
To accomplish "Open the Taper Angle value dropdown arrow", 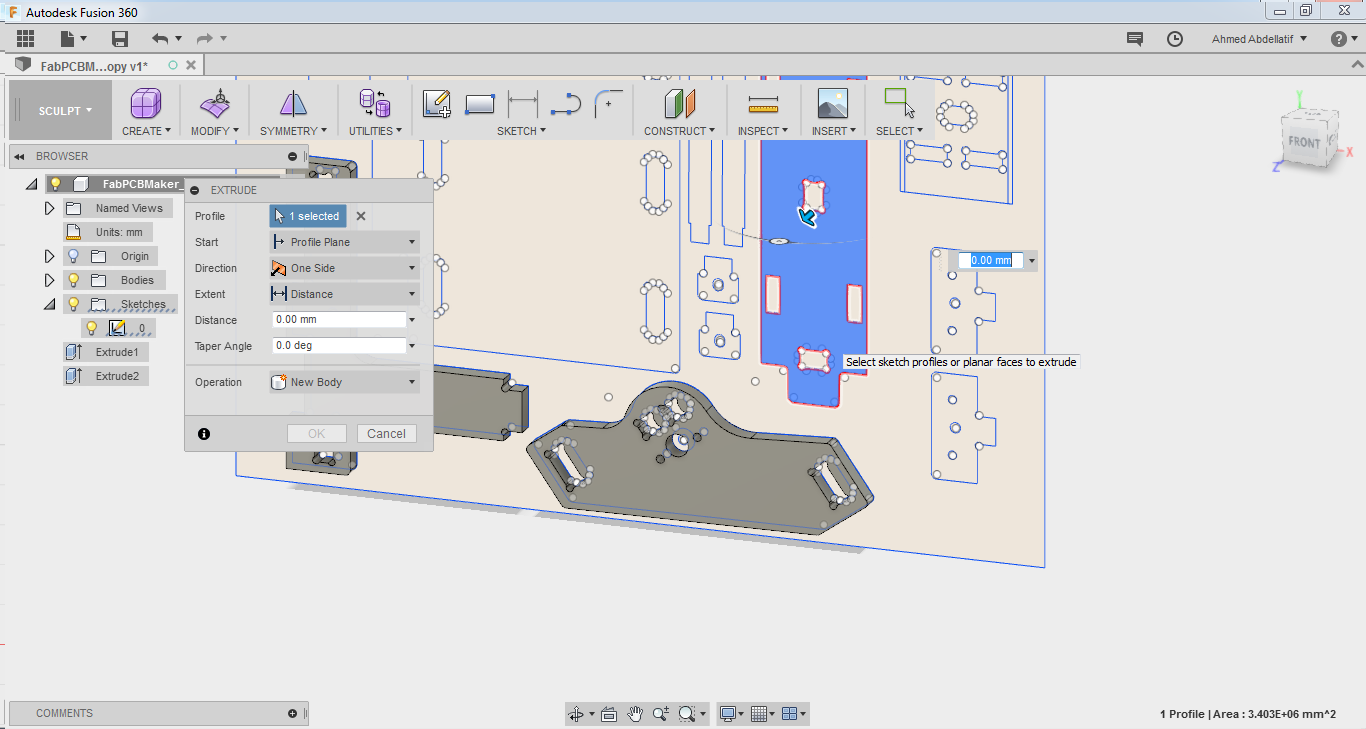I will (x=412, y=346).
